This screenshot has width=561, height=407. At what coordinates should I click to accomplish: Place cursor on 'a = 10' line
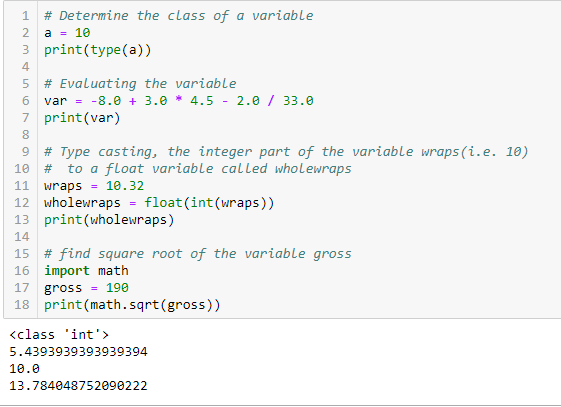[67, 33]
